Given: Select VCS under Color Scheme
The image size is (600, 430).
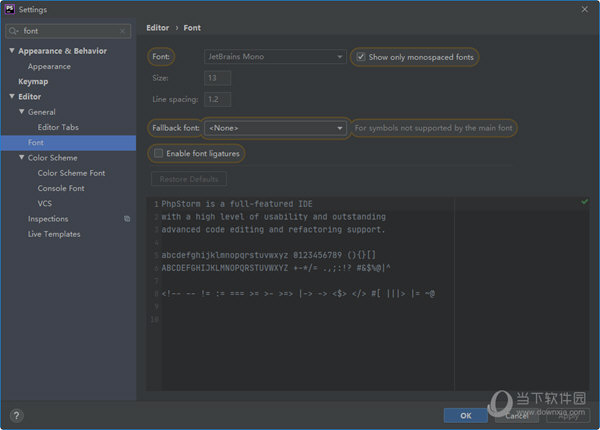Looking at the screenshot, I should click(x=45, y=204).
